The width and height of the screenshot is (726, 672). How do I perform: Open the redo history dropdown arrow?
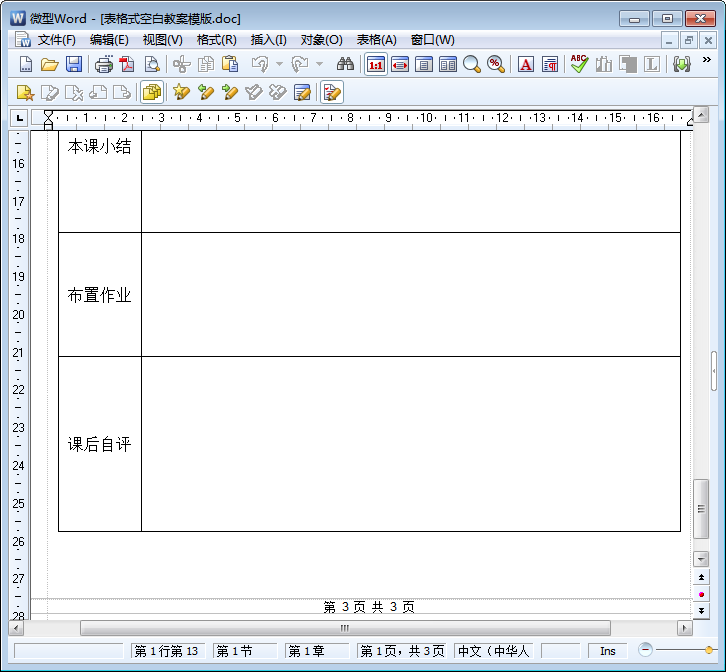click(x=319, y=64)
